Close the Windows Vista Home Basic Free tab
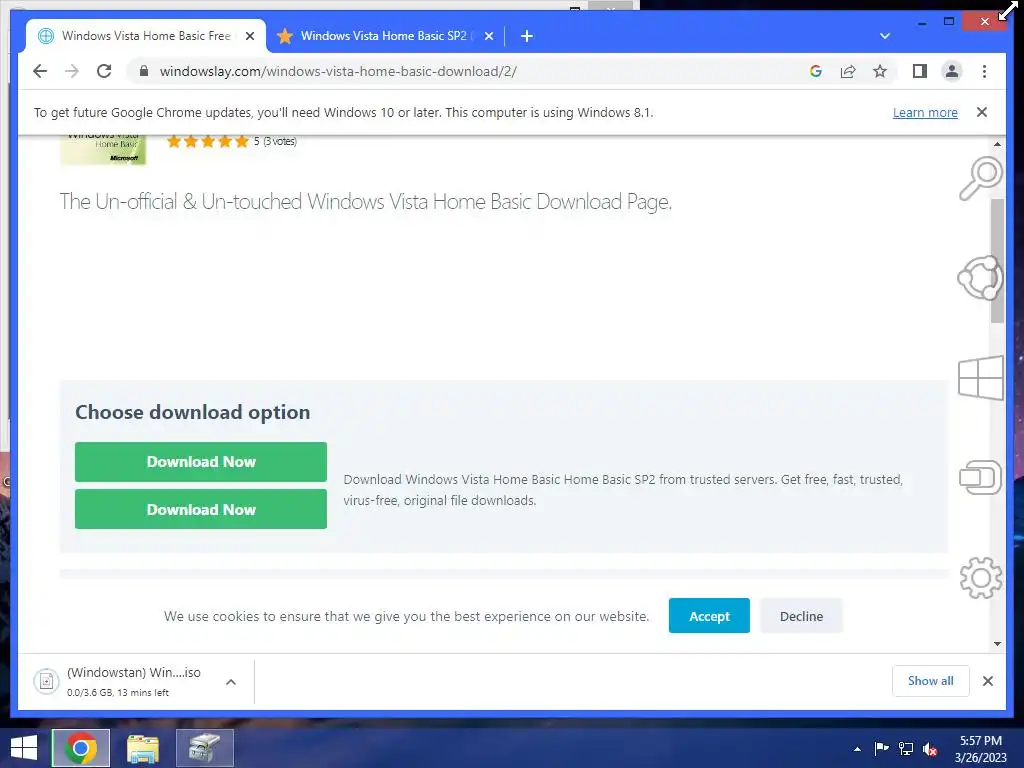Image resolution: width=1024 pixels, height=768 pixels. 249,36
